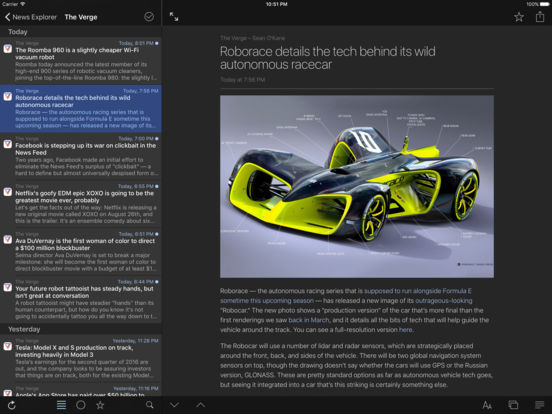Refresh the feed list
The height and width of the screenshot is (414, 552).
click(12, 405)
